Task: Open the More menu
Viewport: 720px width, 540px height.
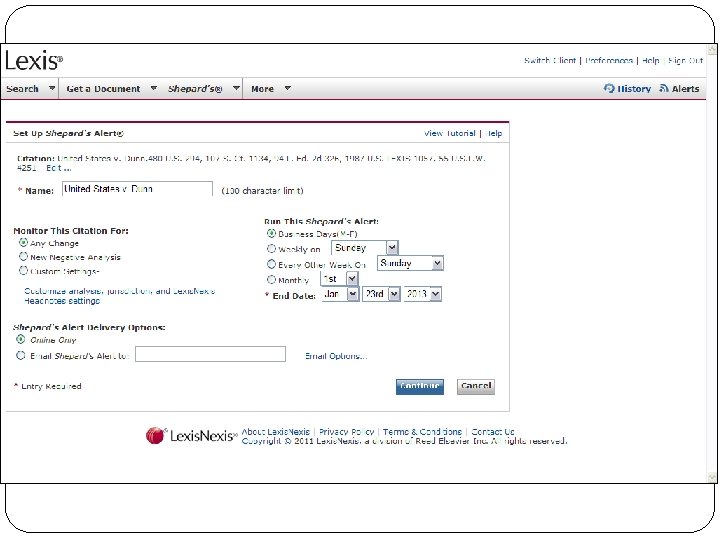Action: tap(262, 89)
